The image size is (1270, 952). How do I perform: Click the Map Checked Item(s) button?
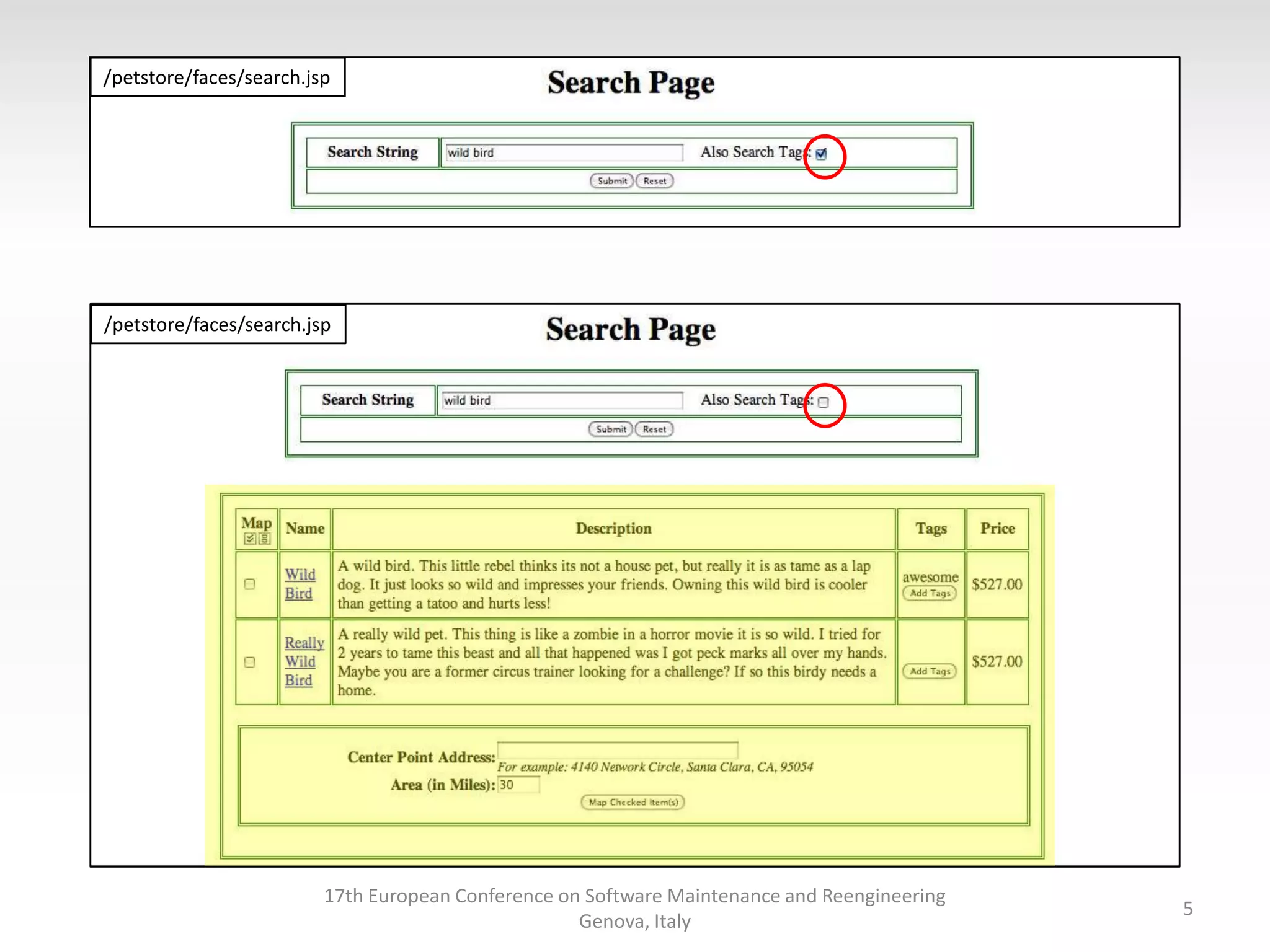click(633, 802)
